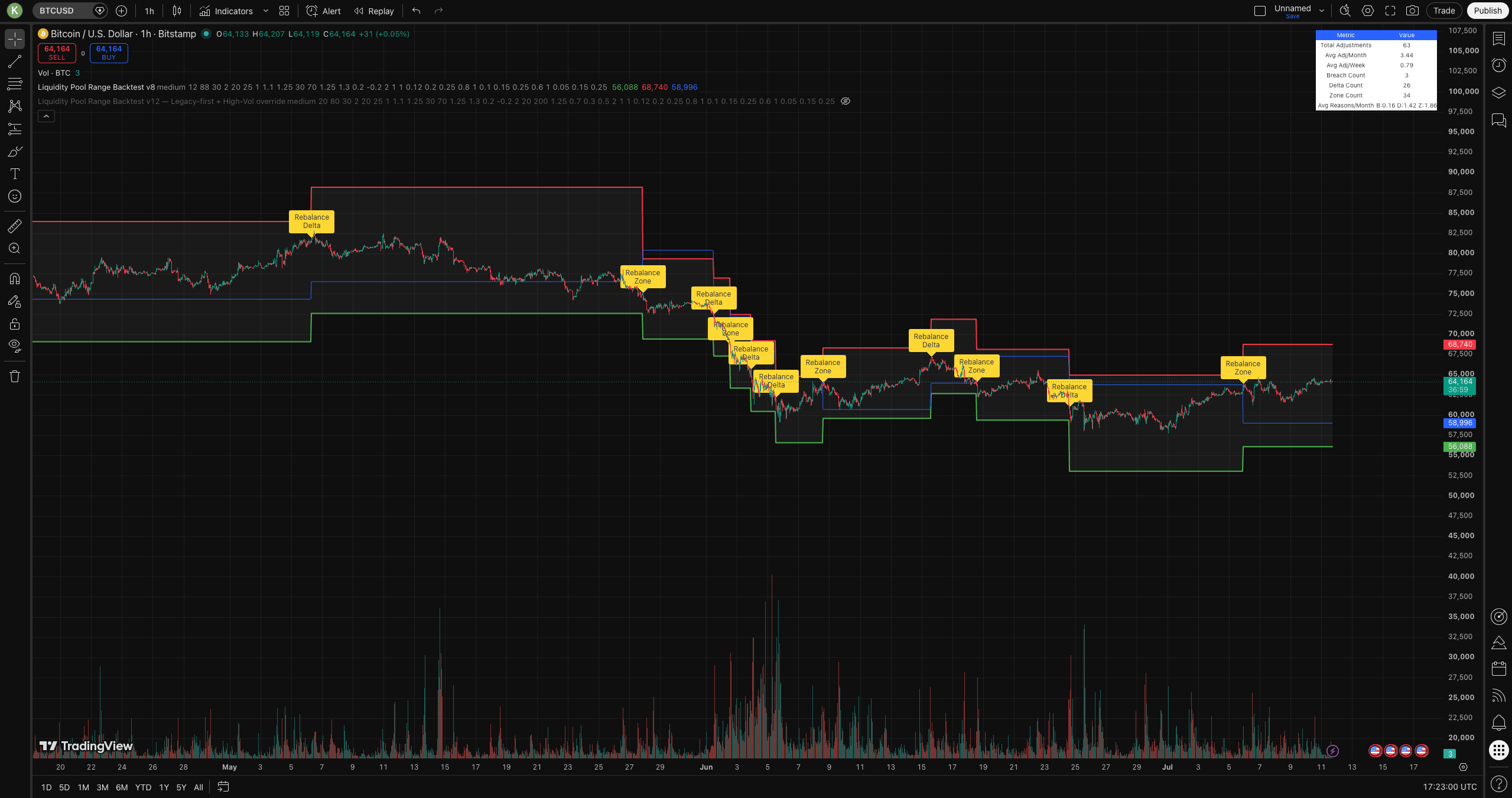Take a chart snapshot with camera icon
The width and height of the screenshot is (1512, 798).
[1412, 11]
